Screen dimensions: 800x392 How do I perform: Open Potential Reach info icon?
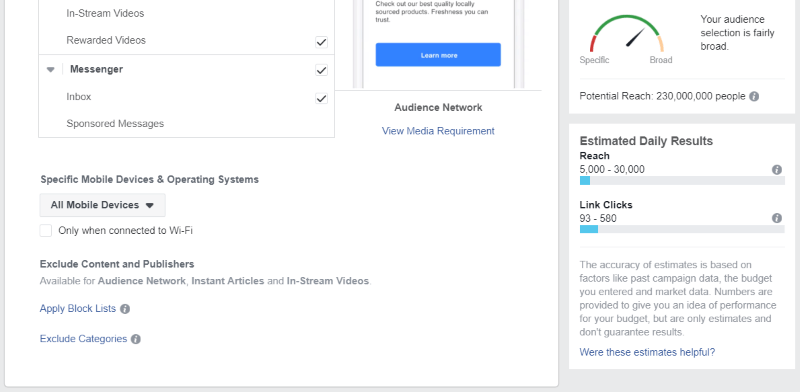click(x=754, y=96)
